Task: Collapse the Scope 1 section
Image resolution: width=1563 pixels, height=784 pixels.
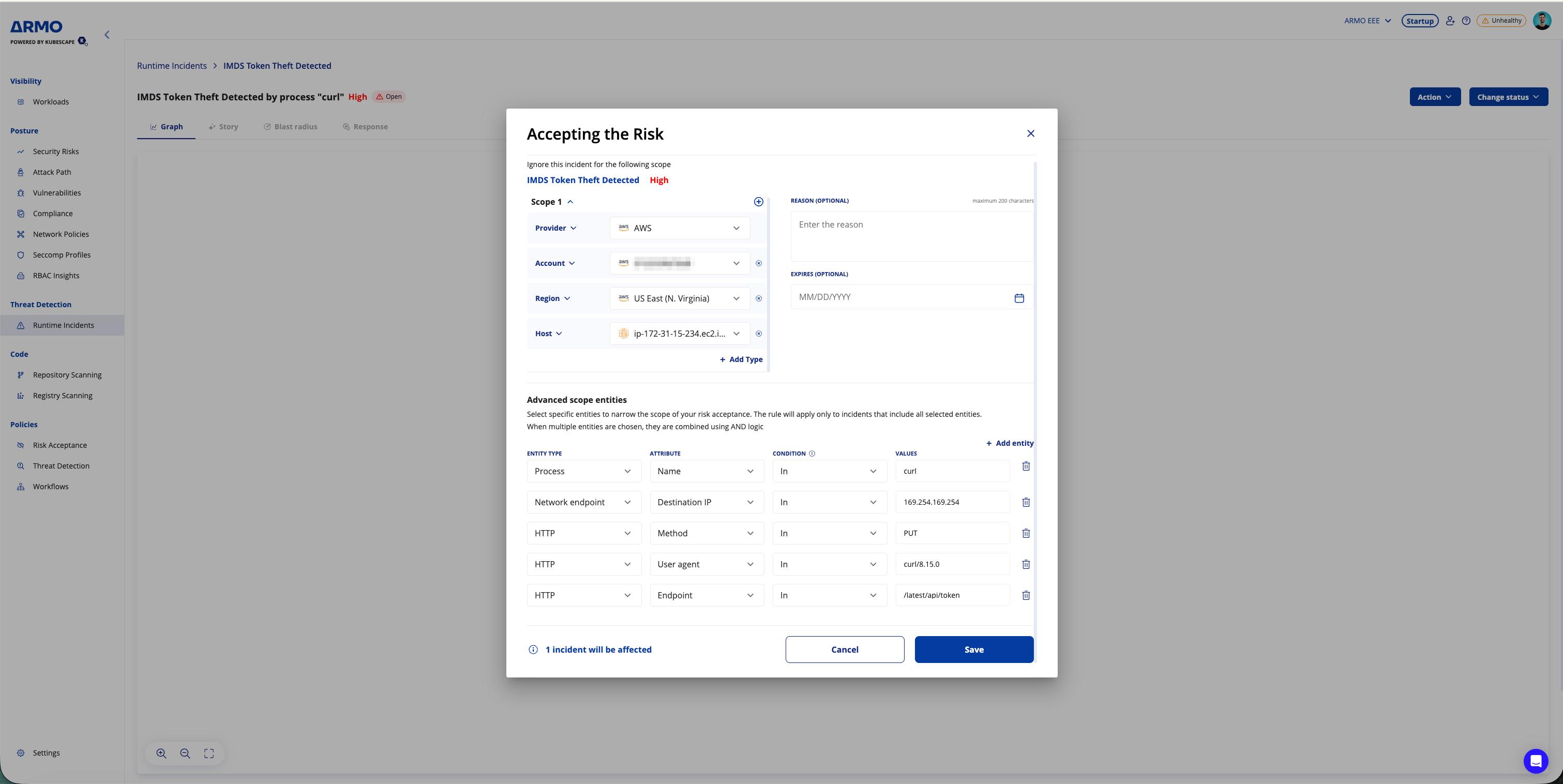Action: coord(570,202)
